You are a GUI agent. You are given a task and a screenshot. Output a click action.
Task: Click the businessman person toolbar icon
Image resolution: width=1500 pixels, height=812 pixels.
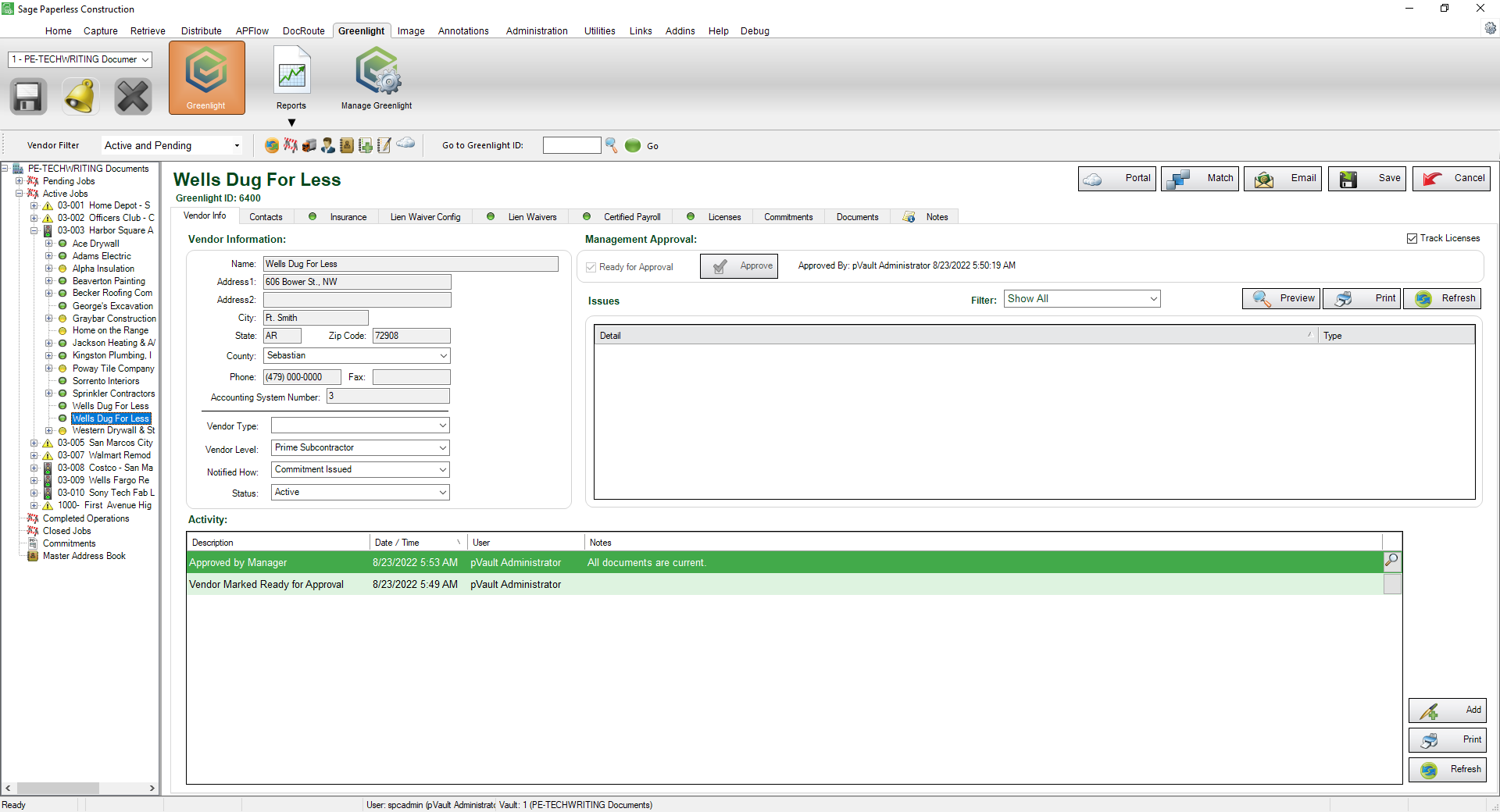pos(328,145)
